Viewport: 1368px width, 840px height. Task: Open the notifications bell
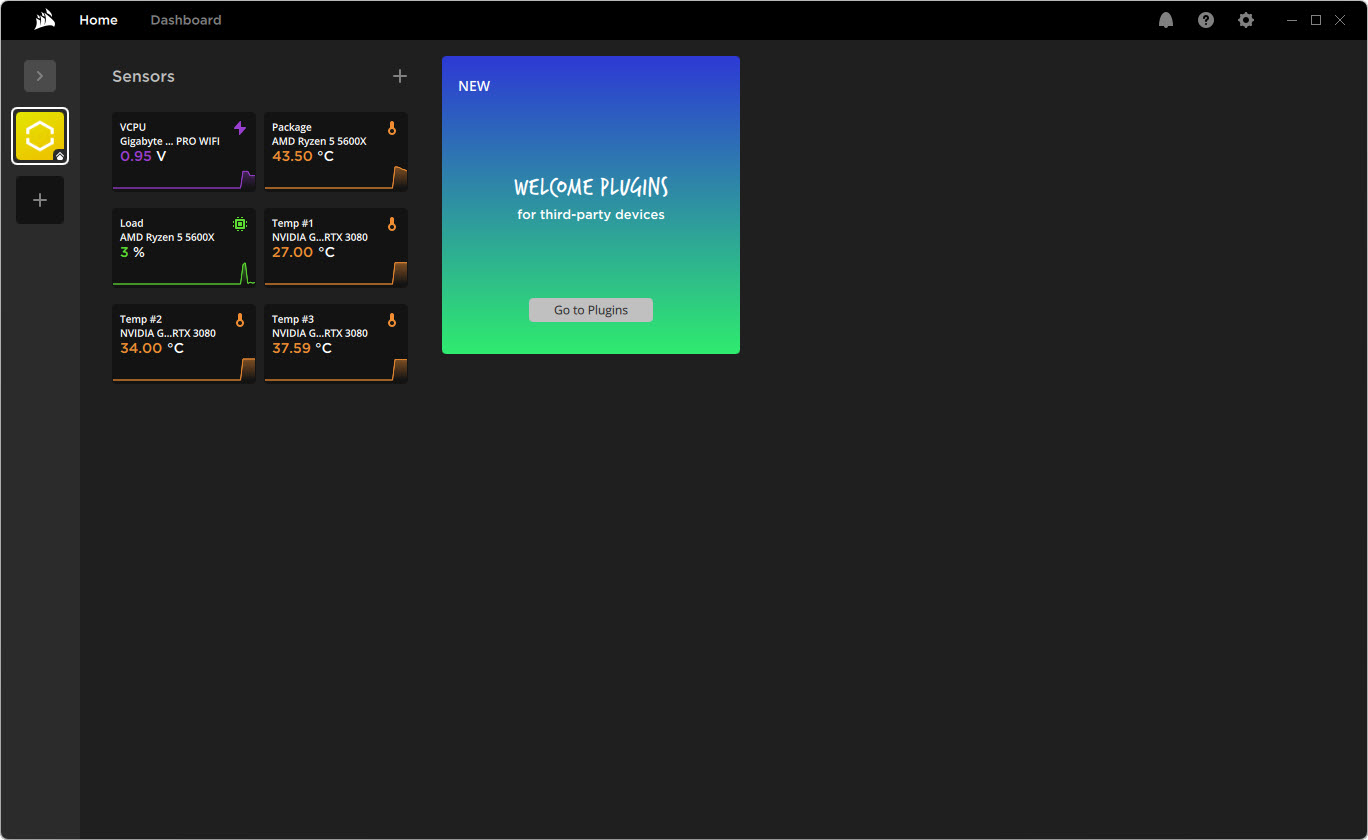point(1166,20)
